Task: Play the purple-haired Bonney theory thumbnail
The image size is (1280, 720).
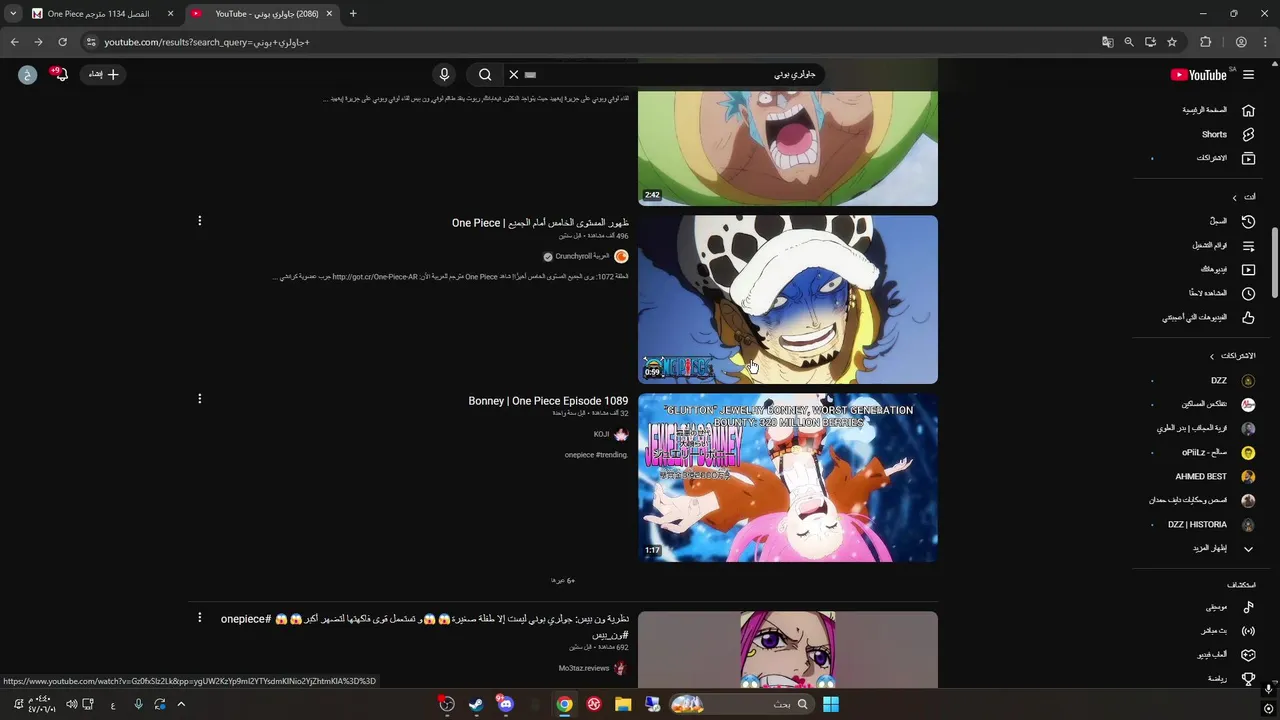Action: pyautogui.click(x=788, y=650)
